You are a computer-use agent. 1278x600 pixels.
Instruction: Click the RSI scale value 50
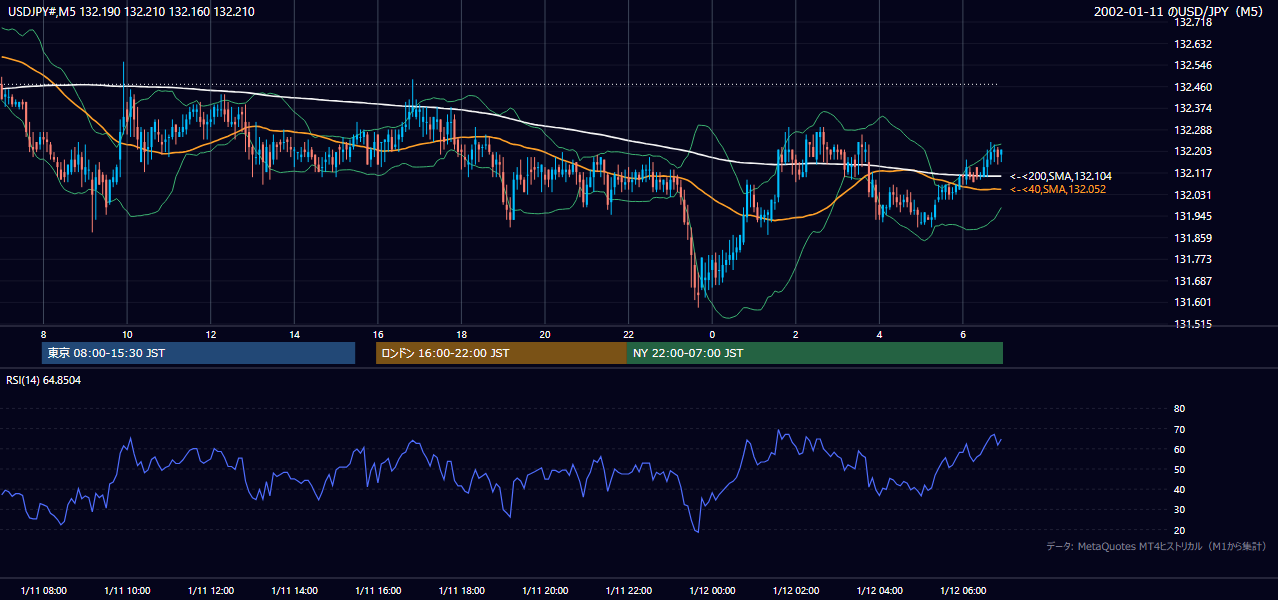pos(1179,469)
